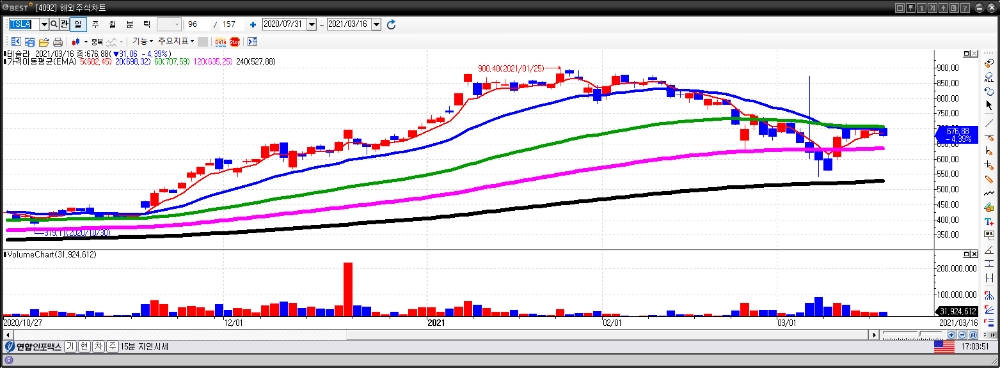The height and width of the screenshot is (368, 1000).
Task: Switch chart to 월 (monthly) period
Action: coord(112,24)
